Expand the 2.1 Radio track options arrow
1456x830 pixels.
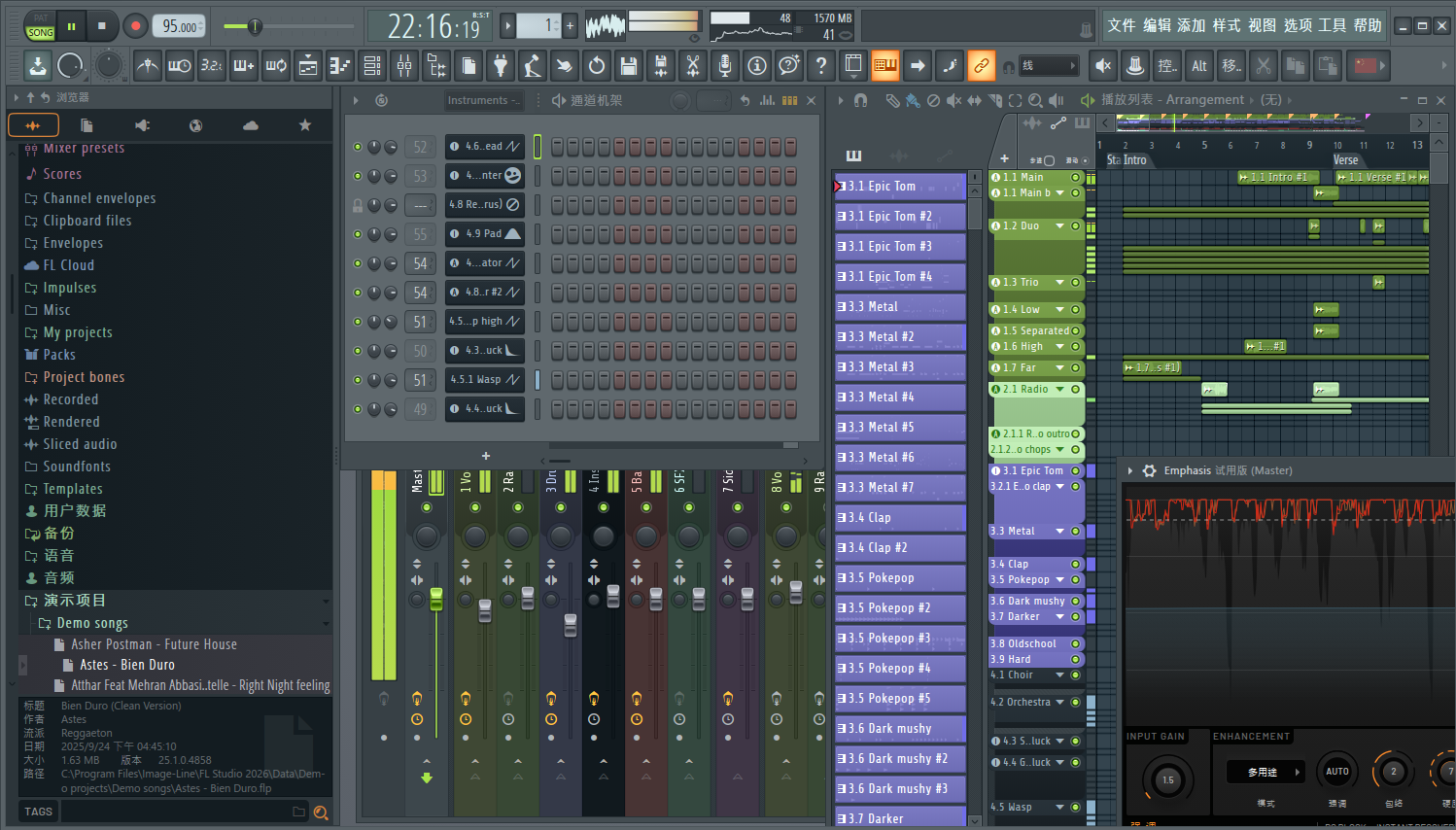[x=1059, y=390]
